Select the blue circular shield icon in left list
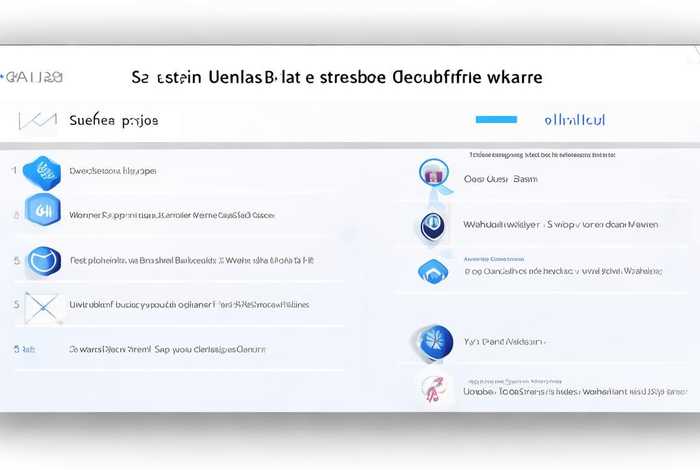Image resolution: width=700 pixels, height=470 pixels. (x=44, y=260)
